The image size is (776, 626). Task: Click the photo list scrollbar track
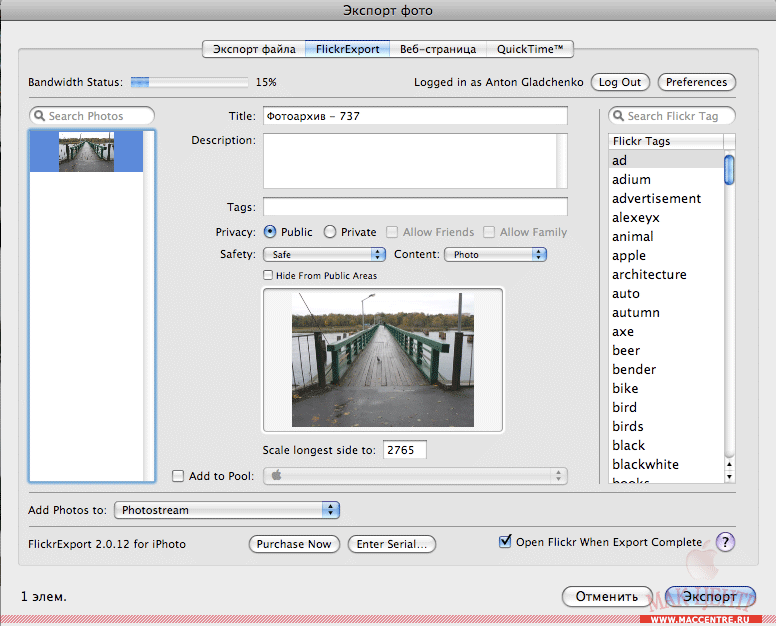[x=148, y=305]
